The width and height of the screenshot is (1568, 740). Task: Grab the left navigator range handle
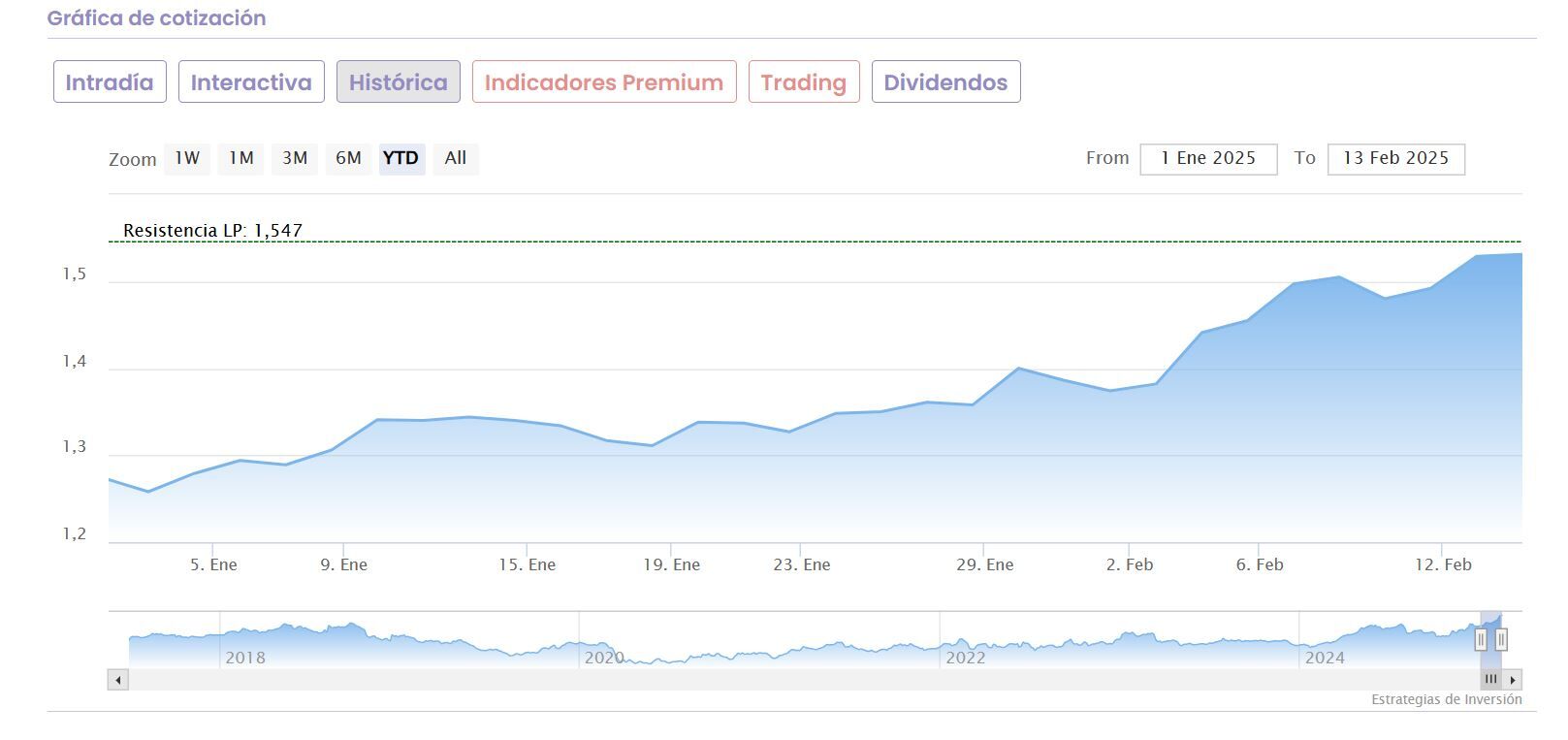1481,639
